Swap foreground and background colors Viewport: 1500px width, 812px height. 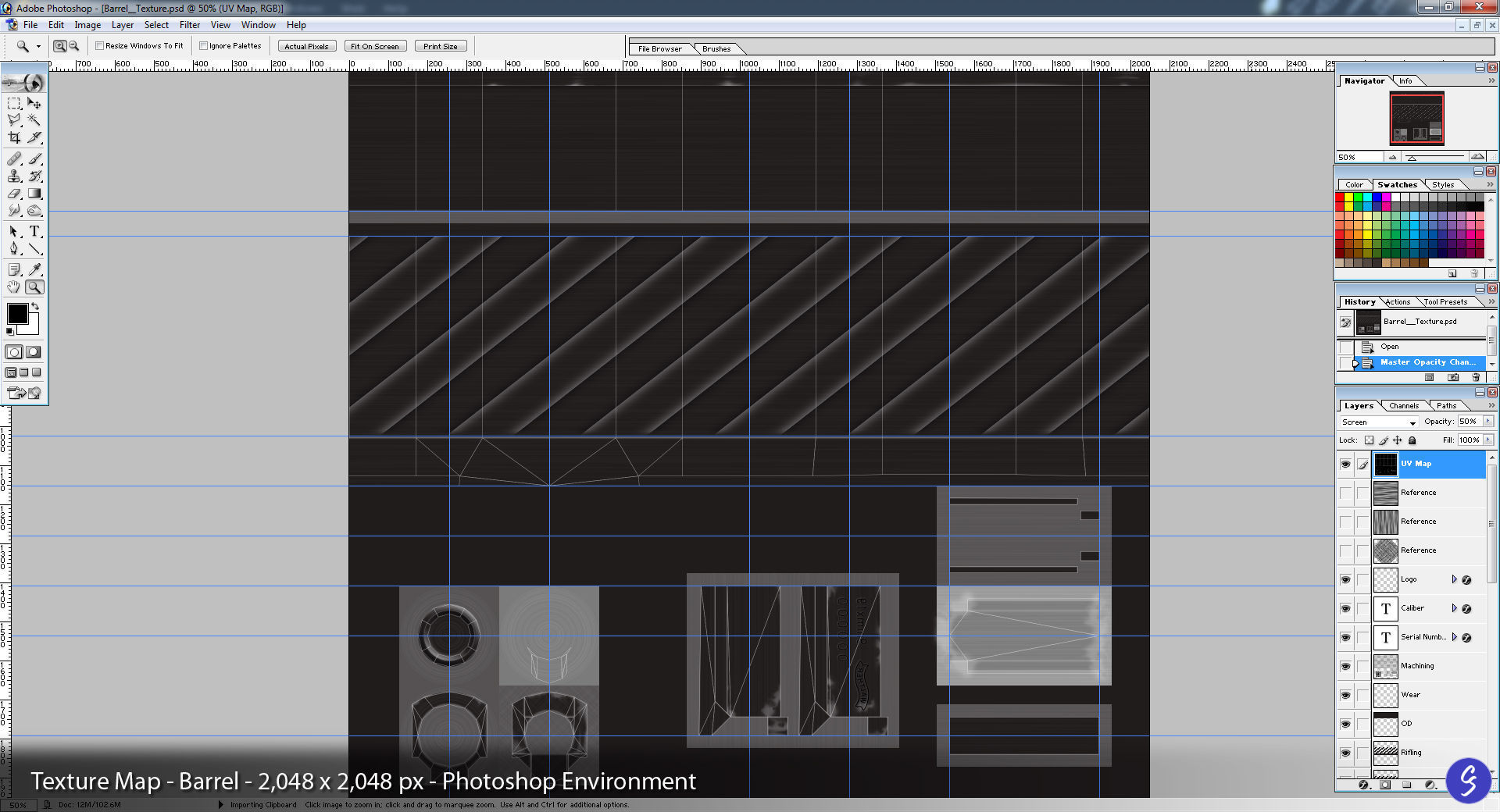(35, 306)
